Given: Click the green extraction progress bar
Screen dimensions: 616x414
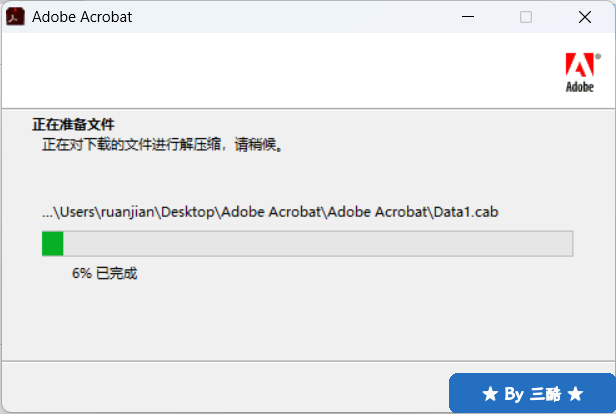Looking at the screenshot, I should click(307, 244).
